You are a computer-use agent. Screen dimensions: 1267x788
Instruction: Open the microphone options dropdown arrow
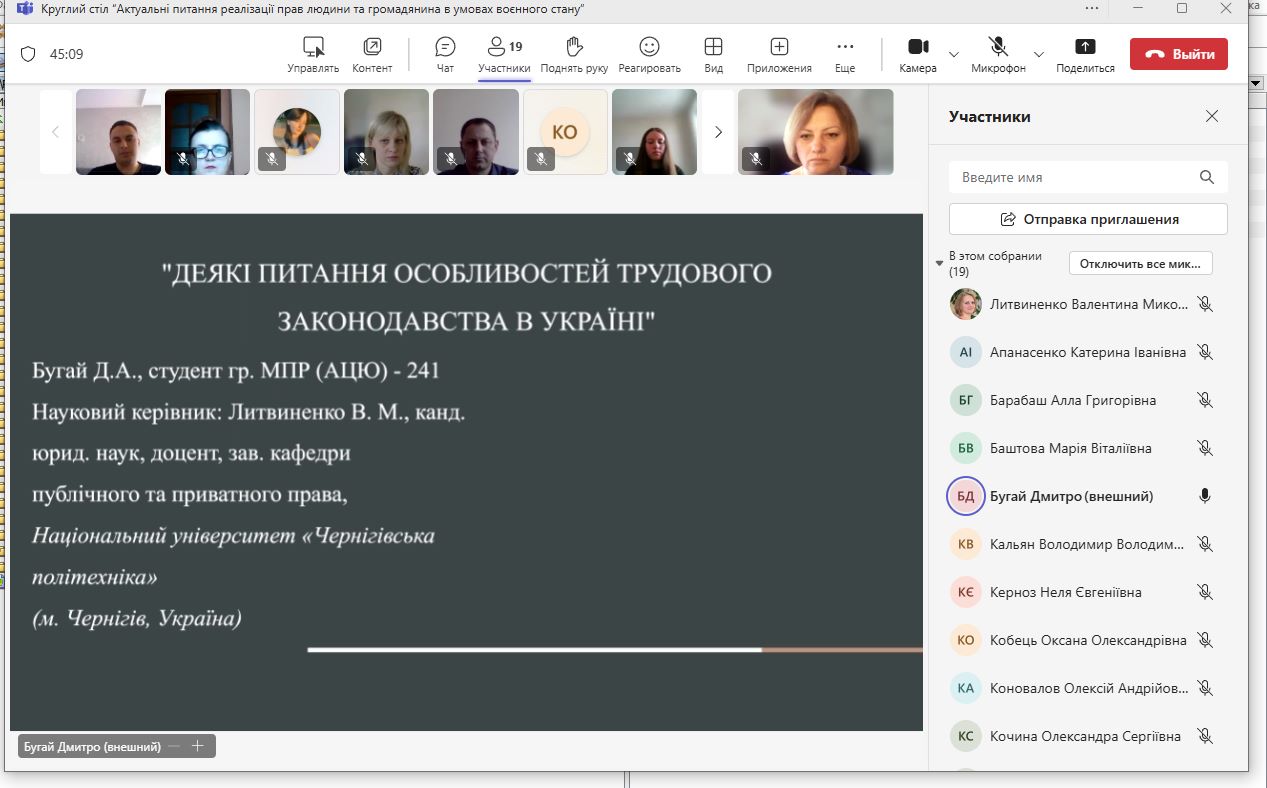click(1038, 54)
